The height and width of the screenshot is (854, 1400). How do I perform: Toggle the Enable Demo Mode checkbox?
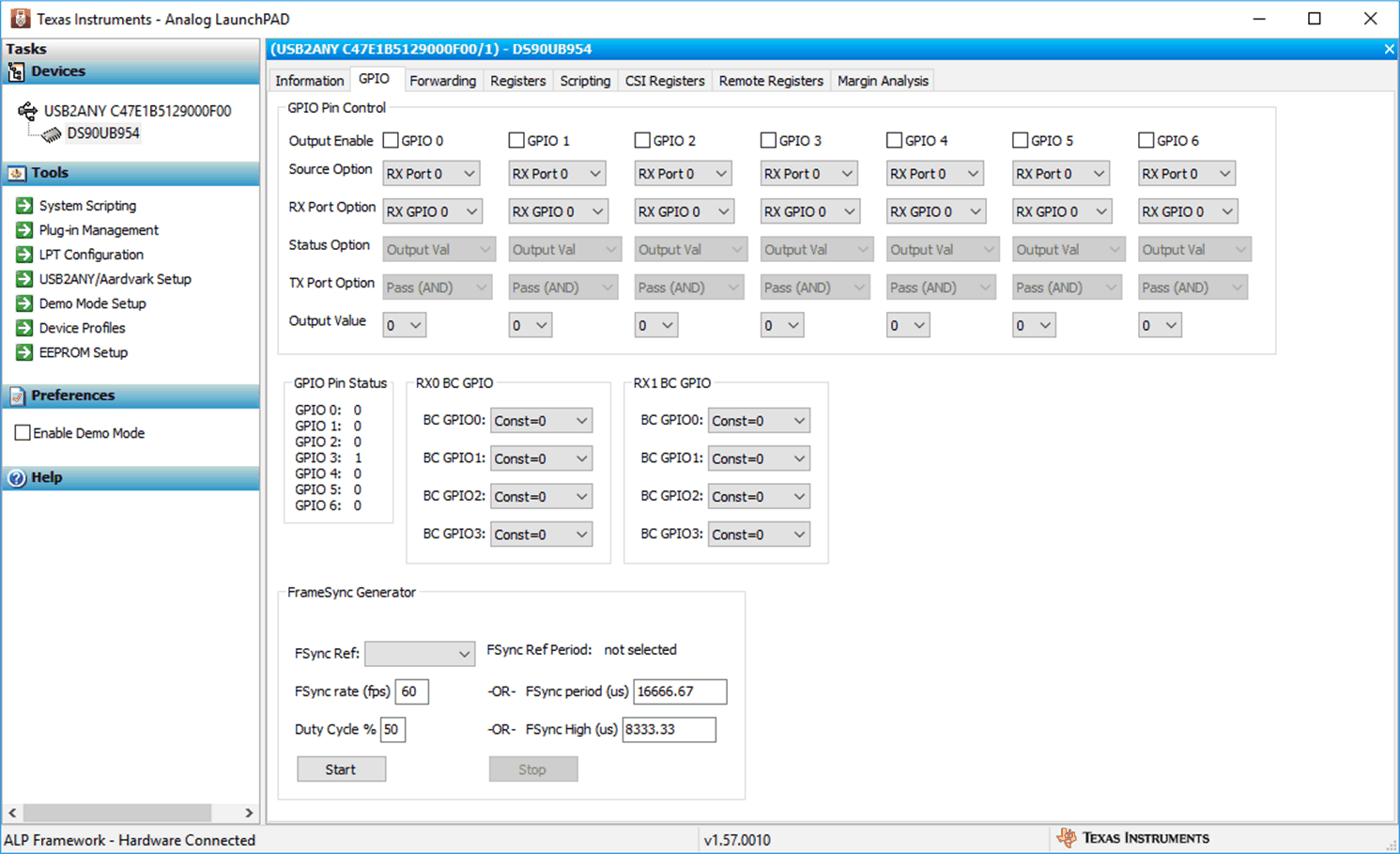(x=23, y=433)
